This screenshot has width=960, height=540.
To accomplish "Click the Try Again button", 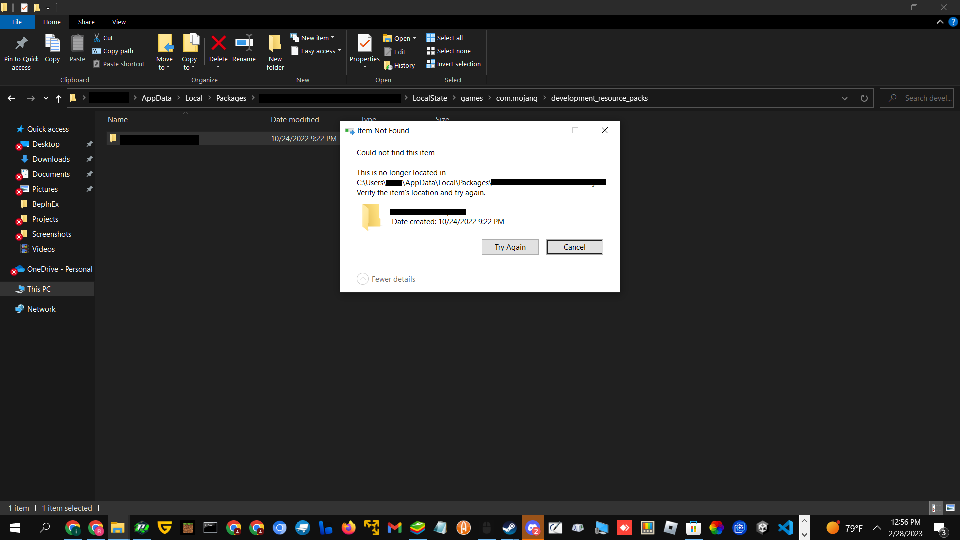I will click(510, 247).
